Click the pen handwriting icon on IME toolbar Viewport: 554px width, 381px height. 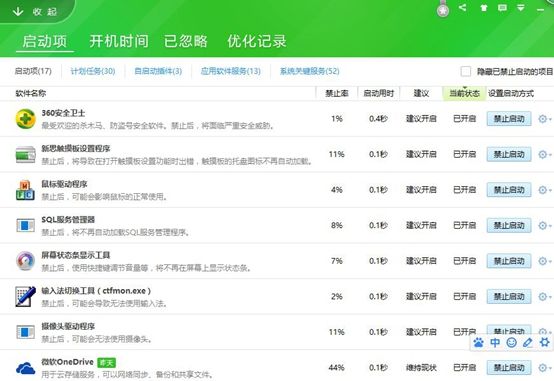[x=528, y=342]
